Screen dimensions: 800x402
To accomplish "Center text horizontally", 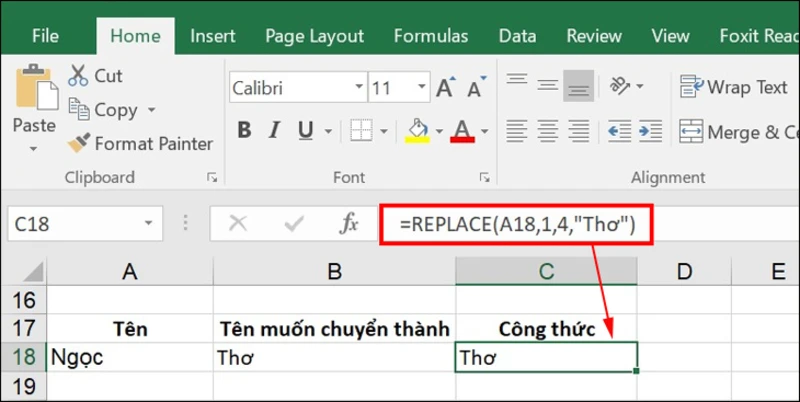I will (x=547, y=131).
